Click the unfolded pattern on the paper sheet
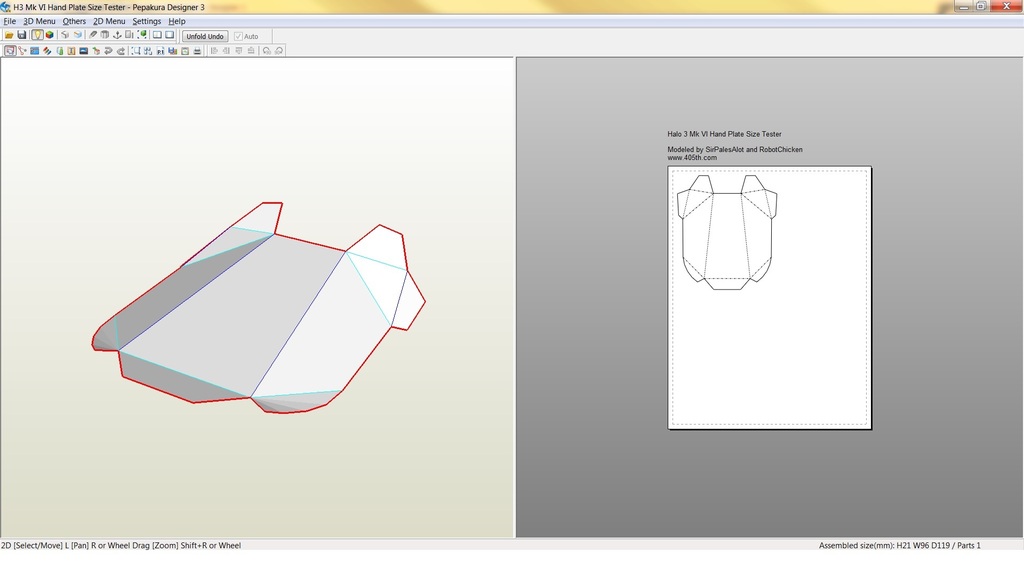 click(727, 235)
